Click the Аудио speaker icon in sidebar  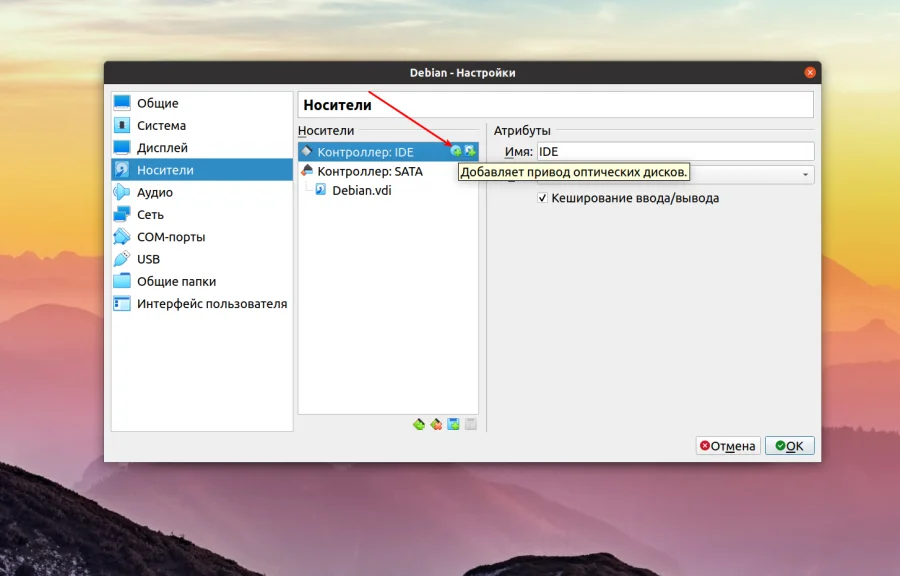(122, 192)
